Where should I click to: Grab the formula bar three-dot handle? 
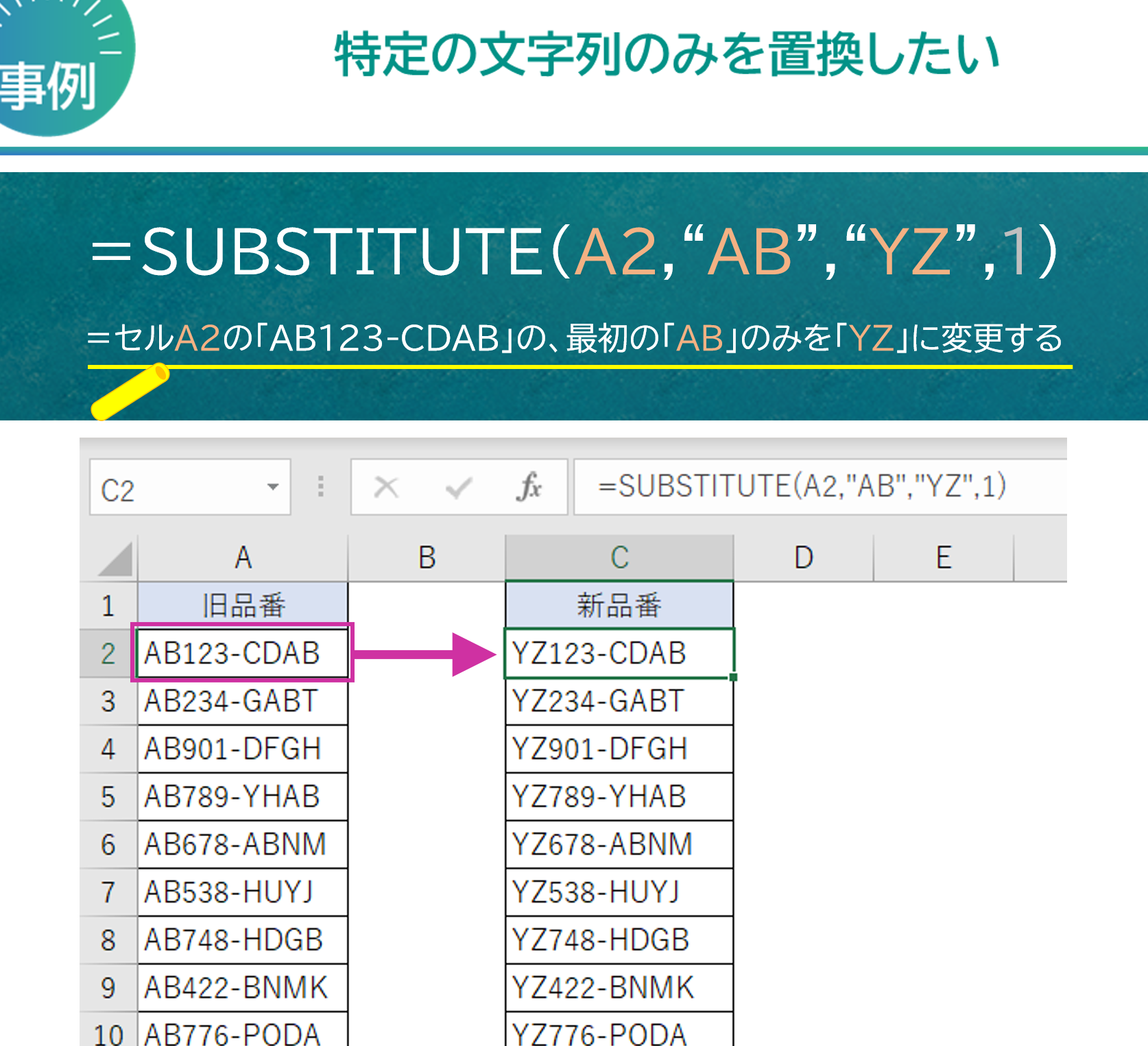click(321, 486)
